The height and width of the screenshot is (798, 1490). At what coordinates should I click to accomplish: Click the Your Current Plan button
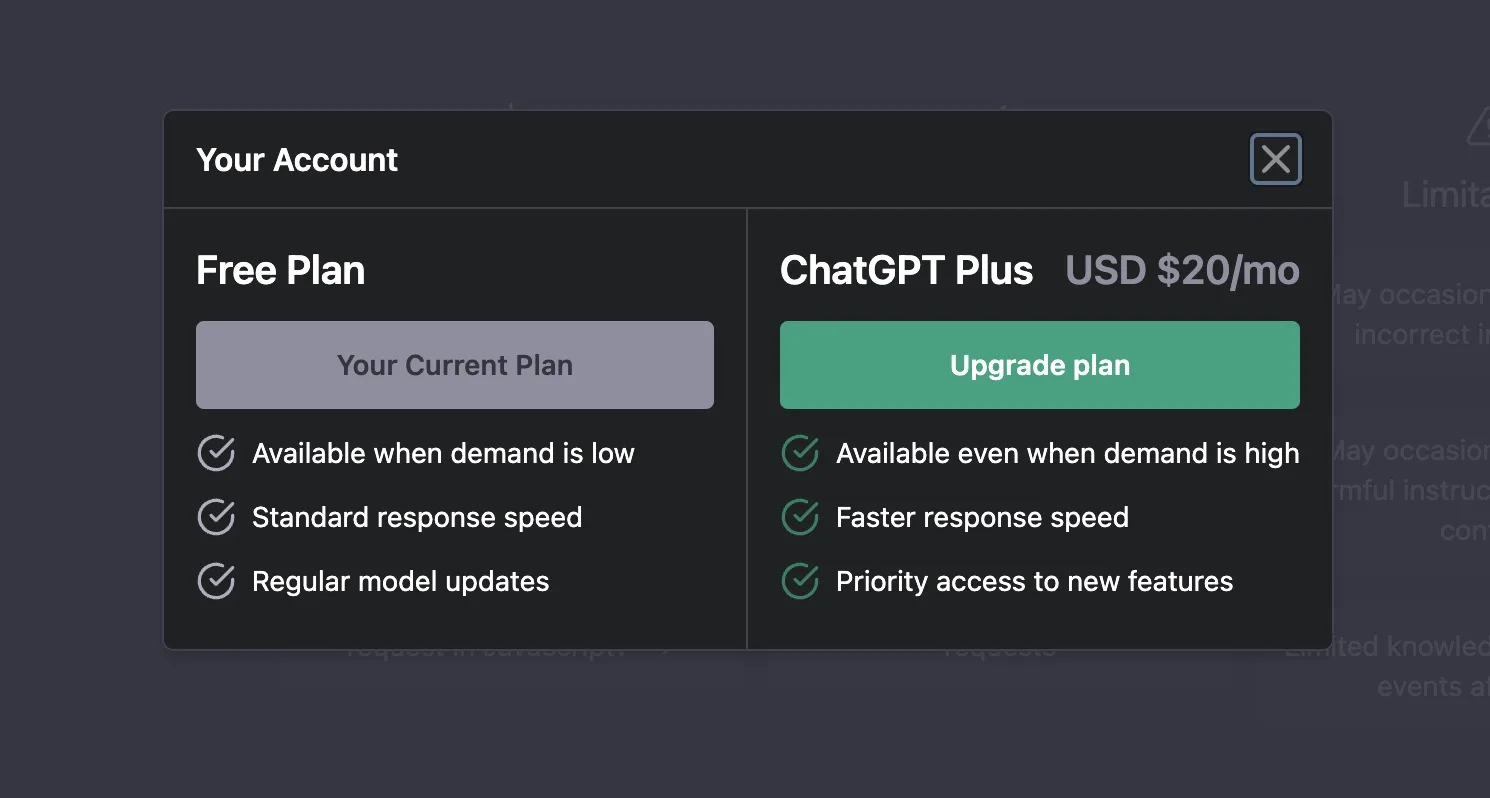[x=454, y=365]
